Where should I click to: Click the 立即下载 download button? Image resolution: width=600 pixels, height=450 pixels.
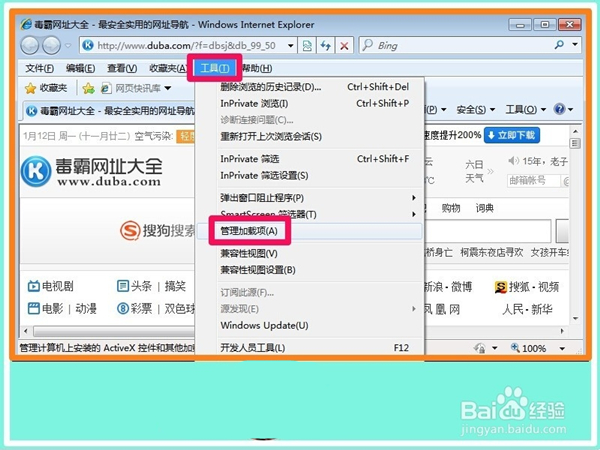pos(512,135)
